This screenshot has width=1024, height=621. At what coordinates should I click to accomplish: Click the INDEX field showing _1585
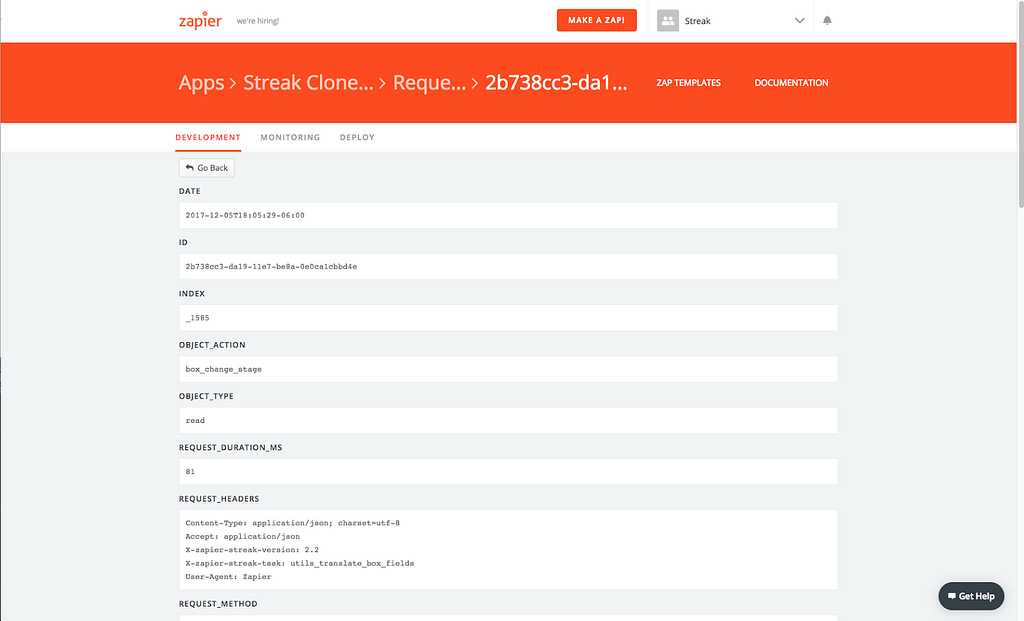coord(508,318)
